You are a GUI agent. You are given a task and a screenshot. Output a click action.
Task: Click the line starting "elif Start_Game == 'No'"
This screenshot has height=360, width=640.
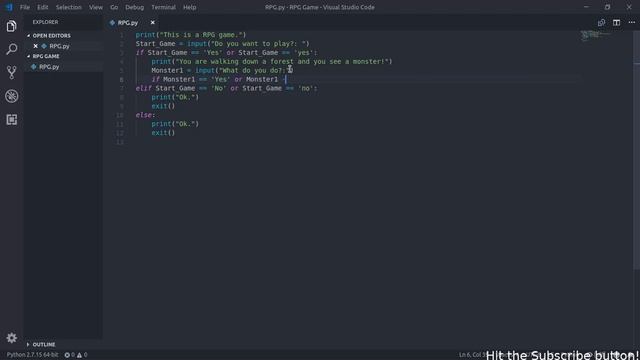click(x=227, y=89)
